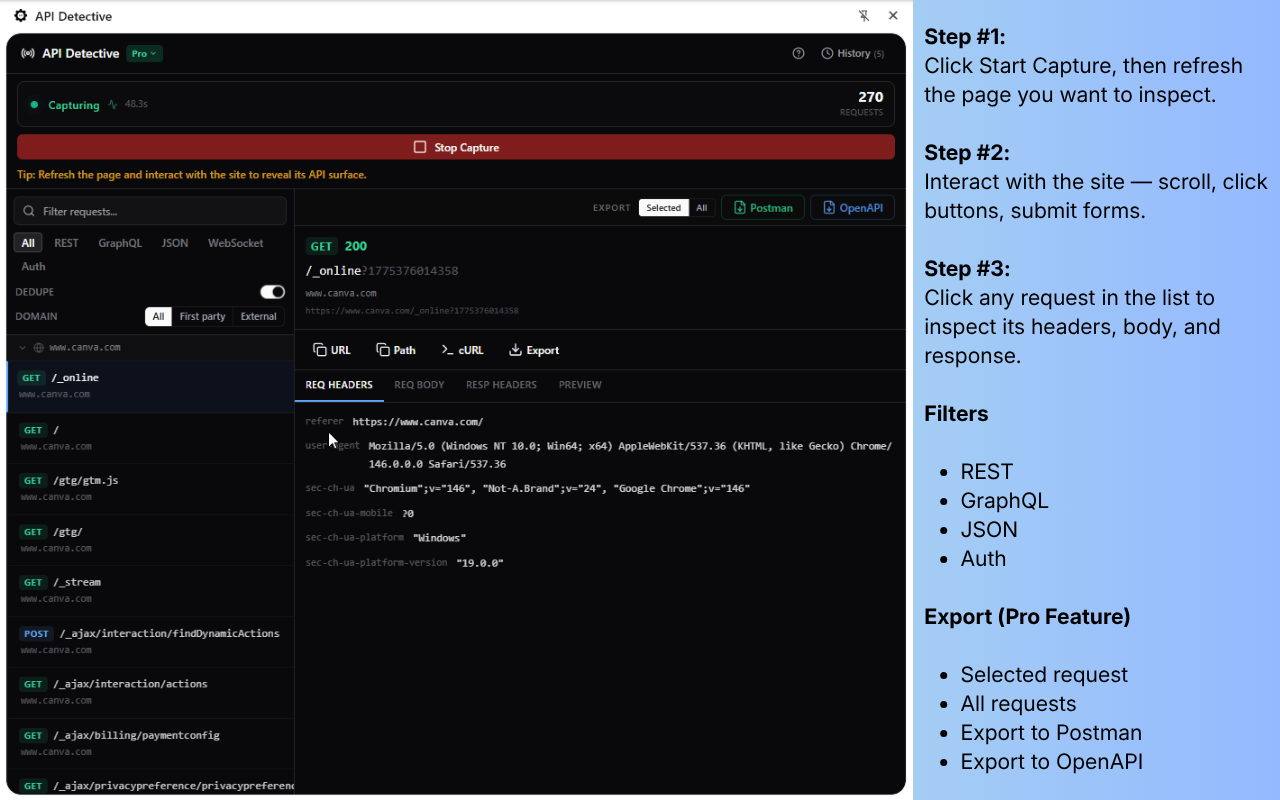Screen dimensions: 1280x800
Task: Select the All filter tab
Action: [x=28, y=243]
